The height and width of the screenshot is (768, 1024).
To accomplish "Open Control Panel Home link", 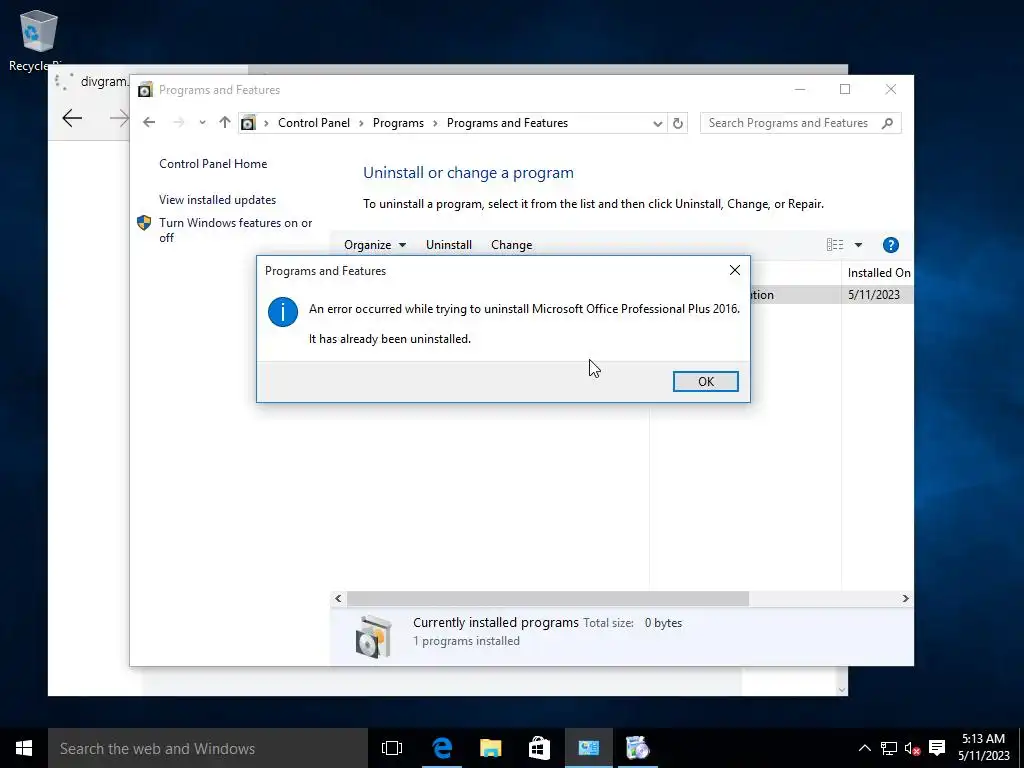I will [213, 164].
